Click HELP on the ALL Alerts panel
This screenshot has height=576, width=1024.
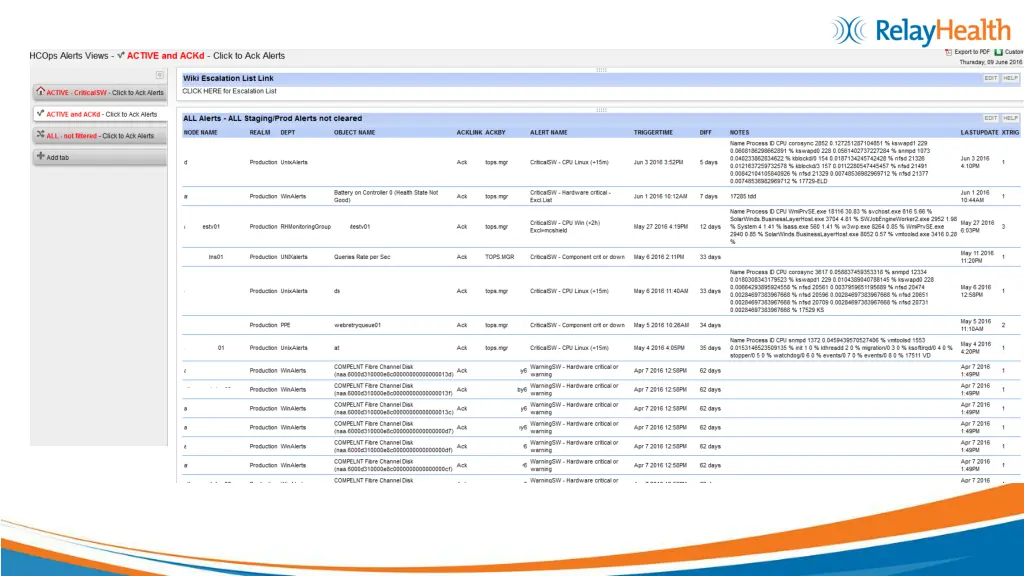coord(1010,118)
